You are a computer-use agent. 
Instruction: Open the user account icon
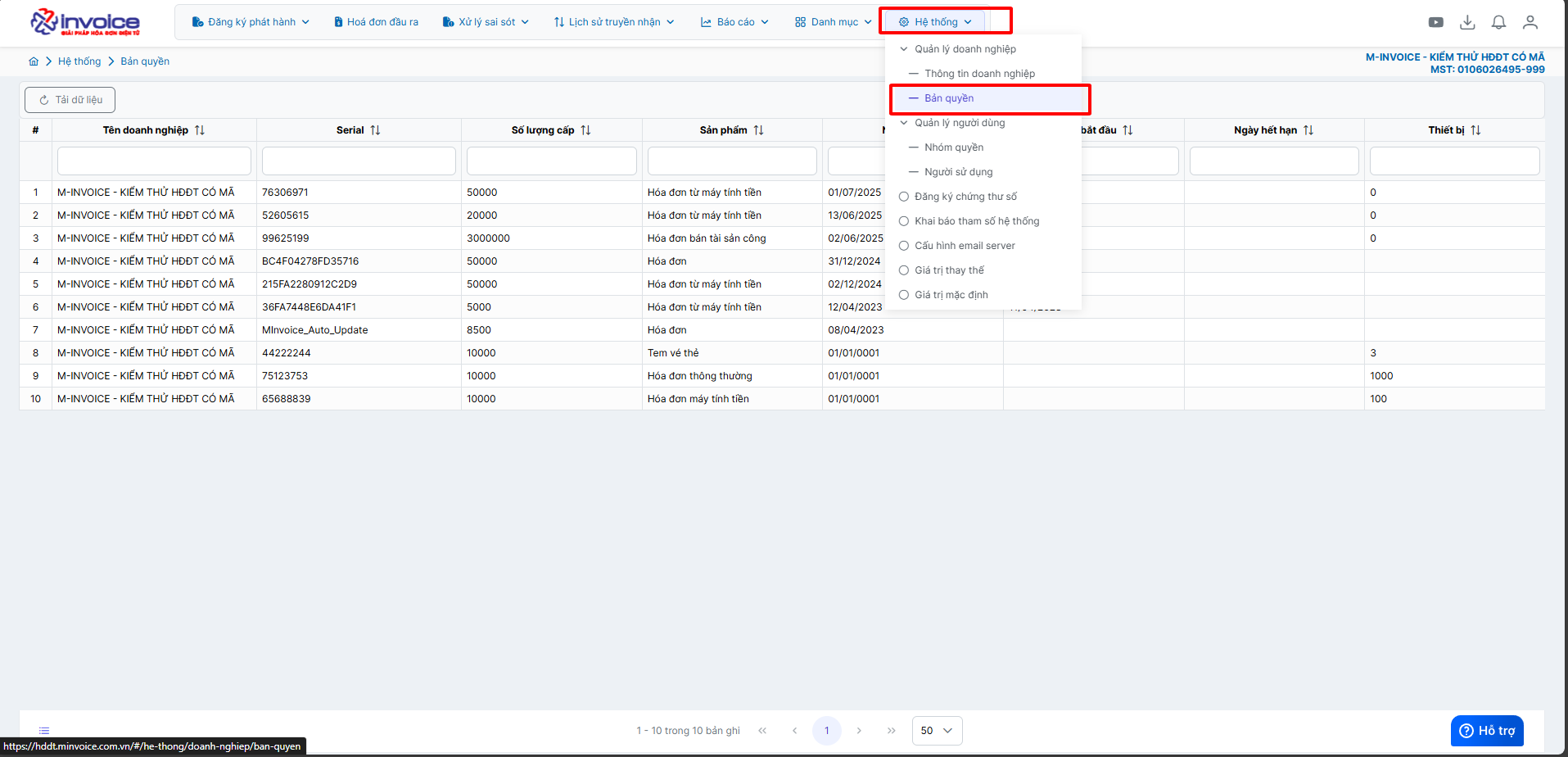tap(1530, 22)
